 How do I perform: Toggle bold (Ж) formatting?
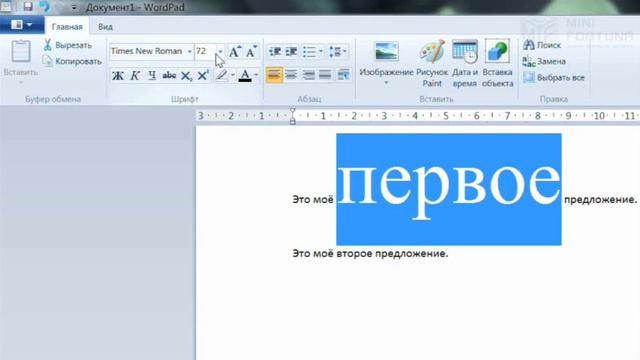tap(118, 76)
